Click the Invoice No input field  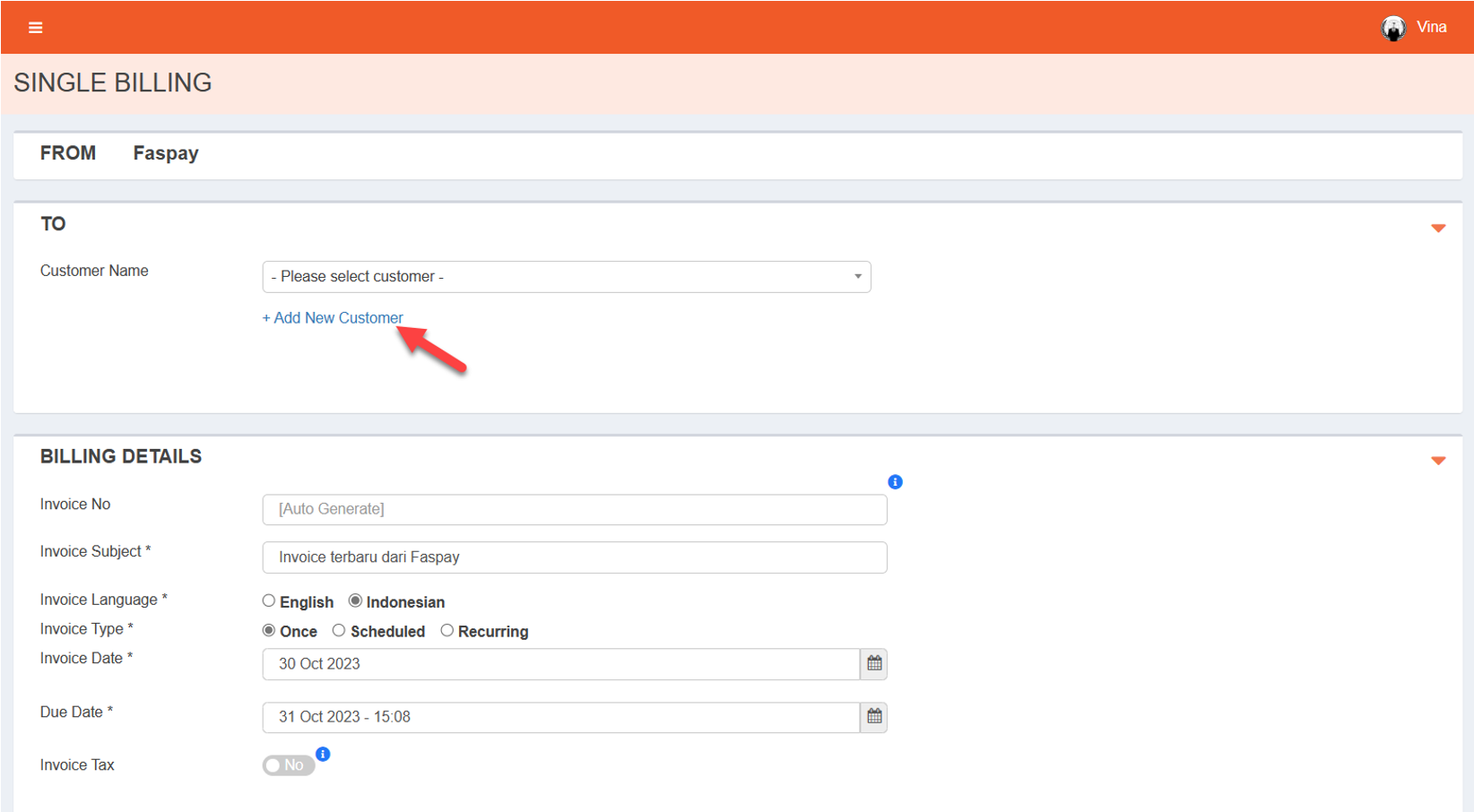click(574, 509)
